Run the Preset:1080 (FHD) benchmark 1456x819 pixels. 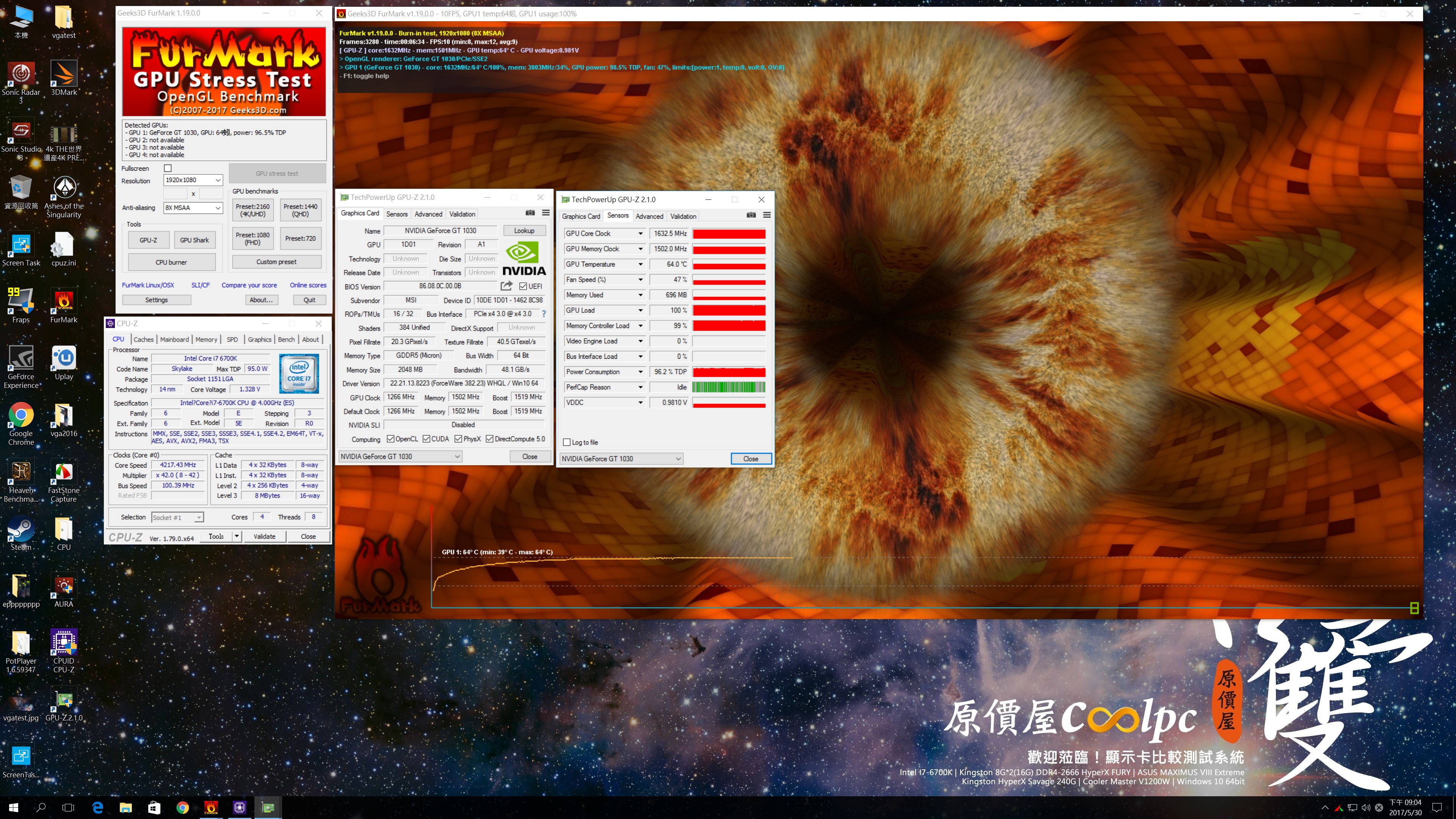(252, 238)
